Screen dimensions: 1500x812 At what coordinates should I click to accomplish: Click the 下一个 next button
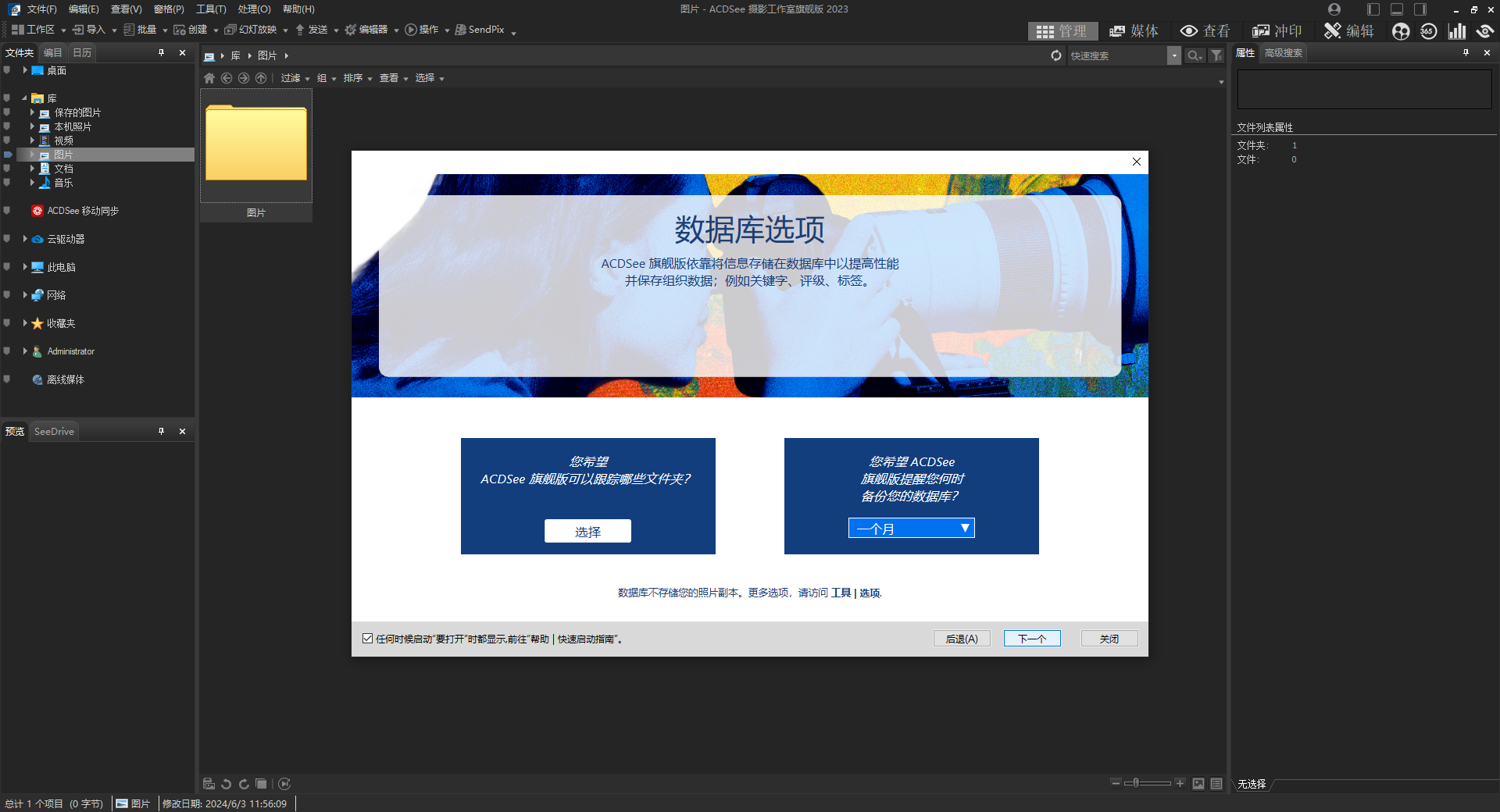[1032, 639]
